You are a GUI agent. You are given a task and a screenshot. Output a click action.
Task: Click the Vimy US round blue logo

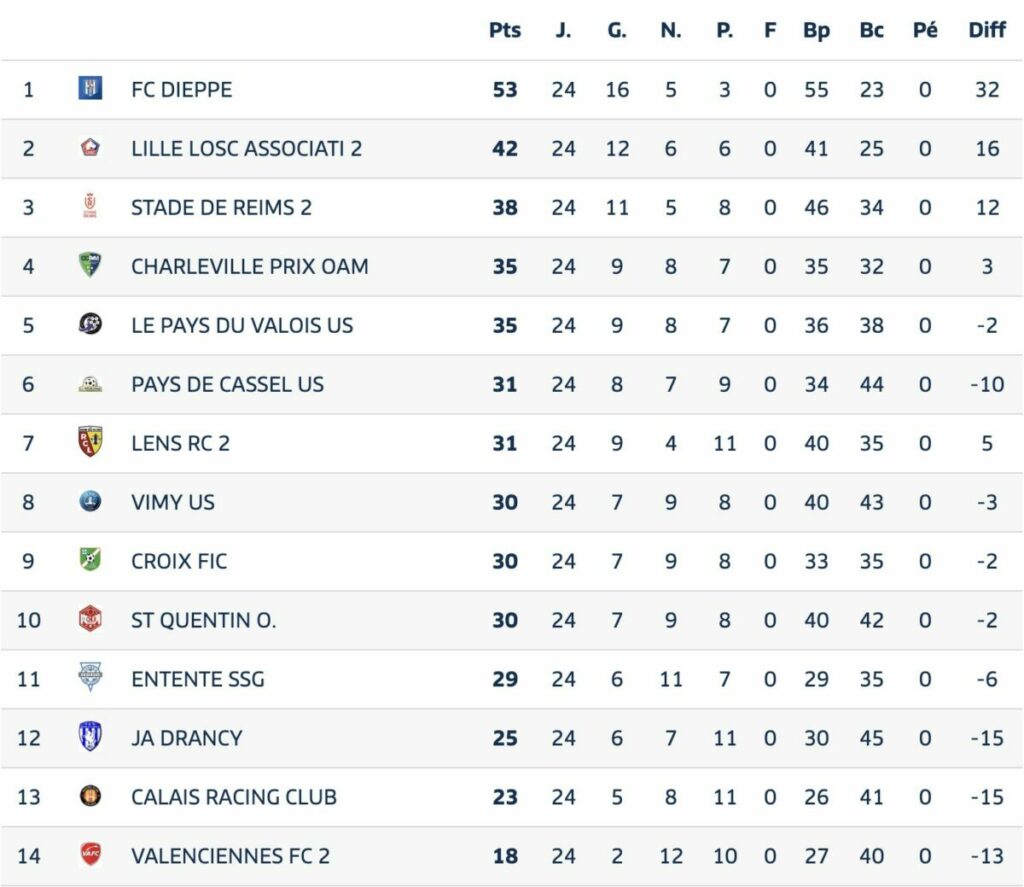click(90, 501)
